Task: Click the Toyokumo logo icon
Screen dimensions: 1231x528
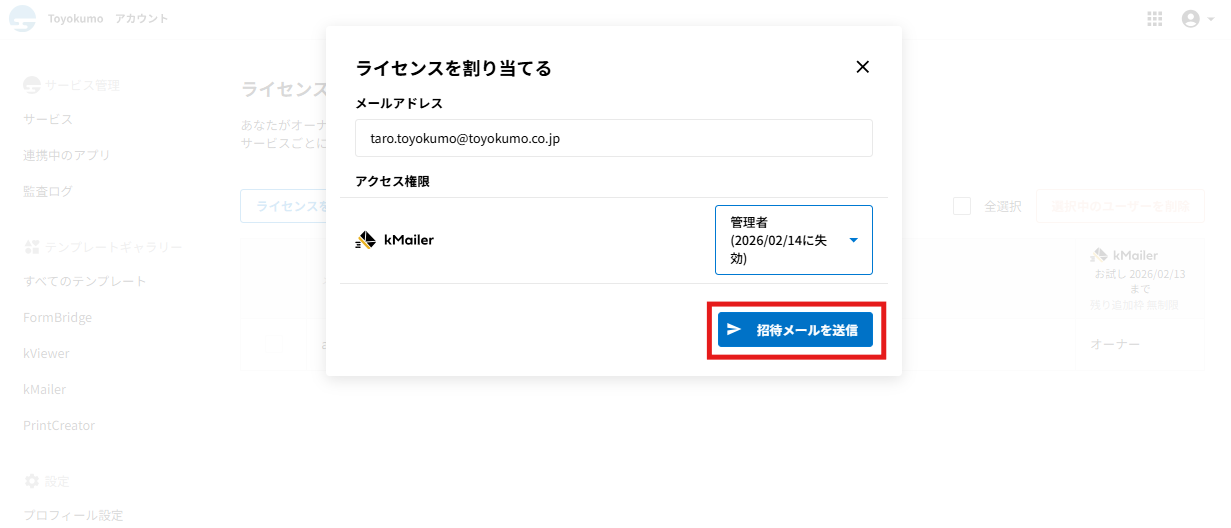Action: 22,19
